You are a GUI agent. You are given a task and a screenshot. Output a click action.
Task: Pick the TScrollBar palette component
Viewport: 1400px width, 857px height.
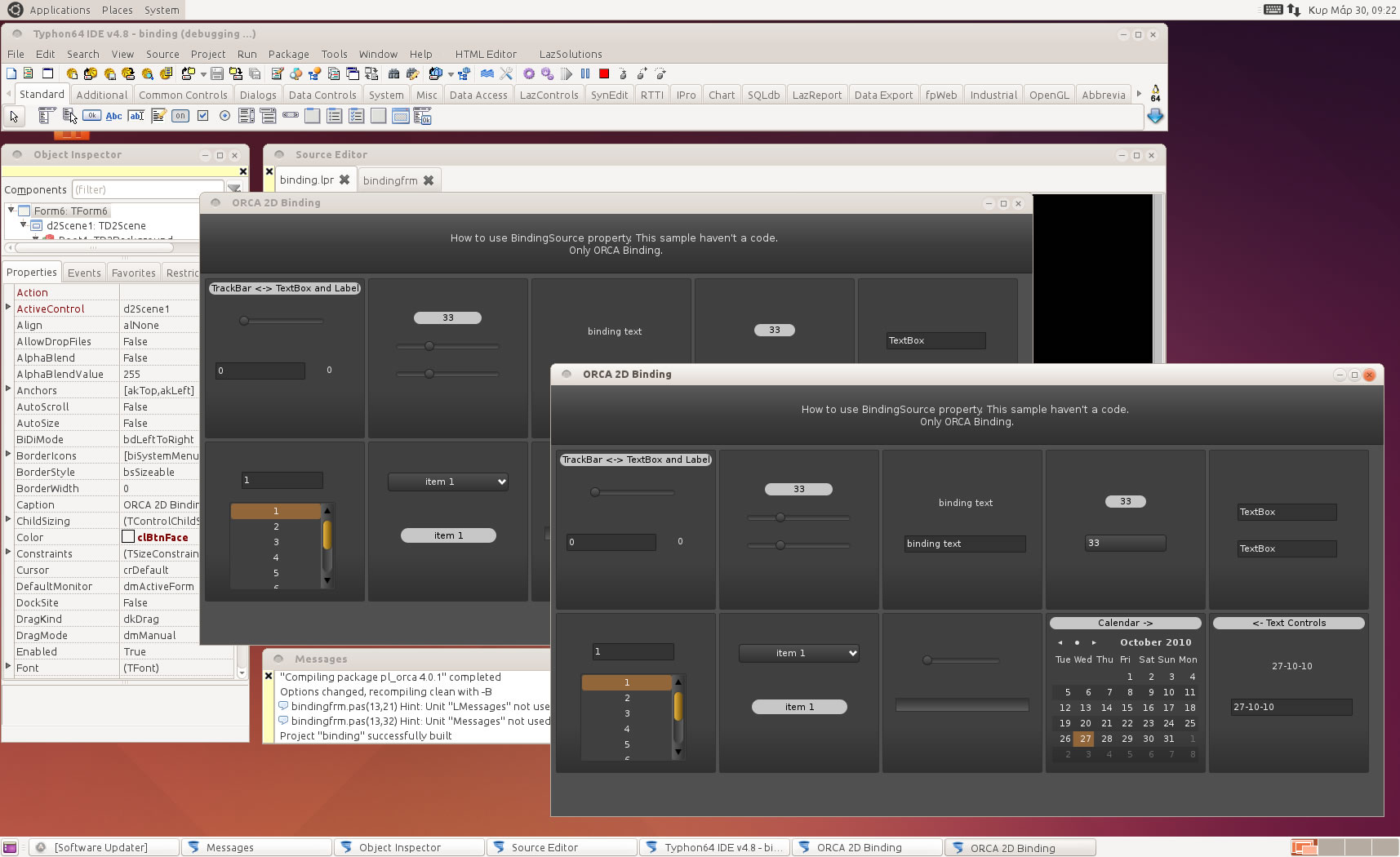[x=291, y=116]
